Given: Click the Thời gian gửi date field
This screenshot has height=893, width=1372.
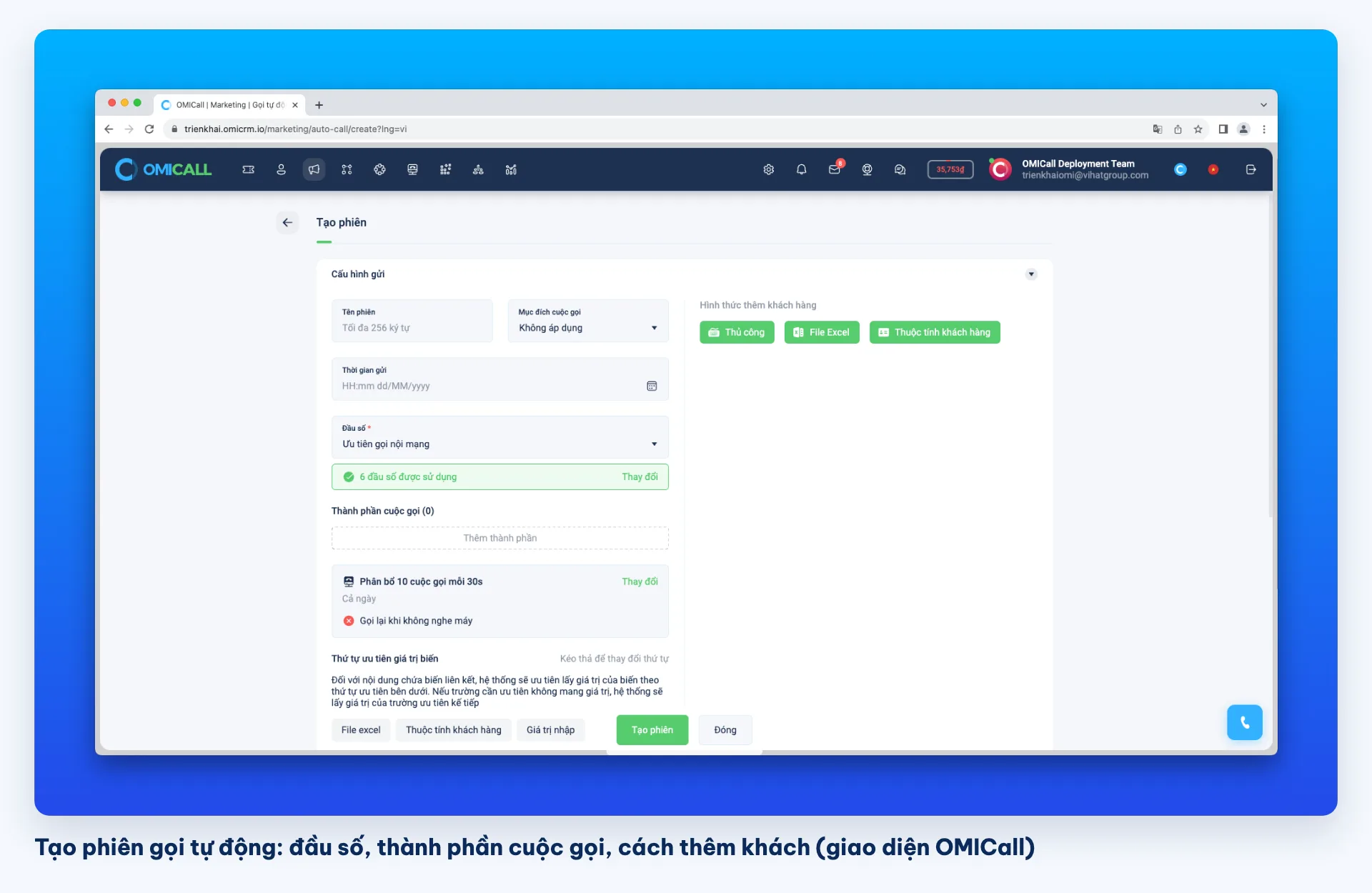Looking at the screenshot, I should pos(499,379).
